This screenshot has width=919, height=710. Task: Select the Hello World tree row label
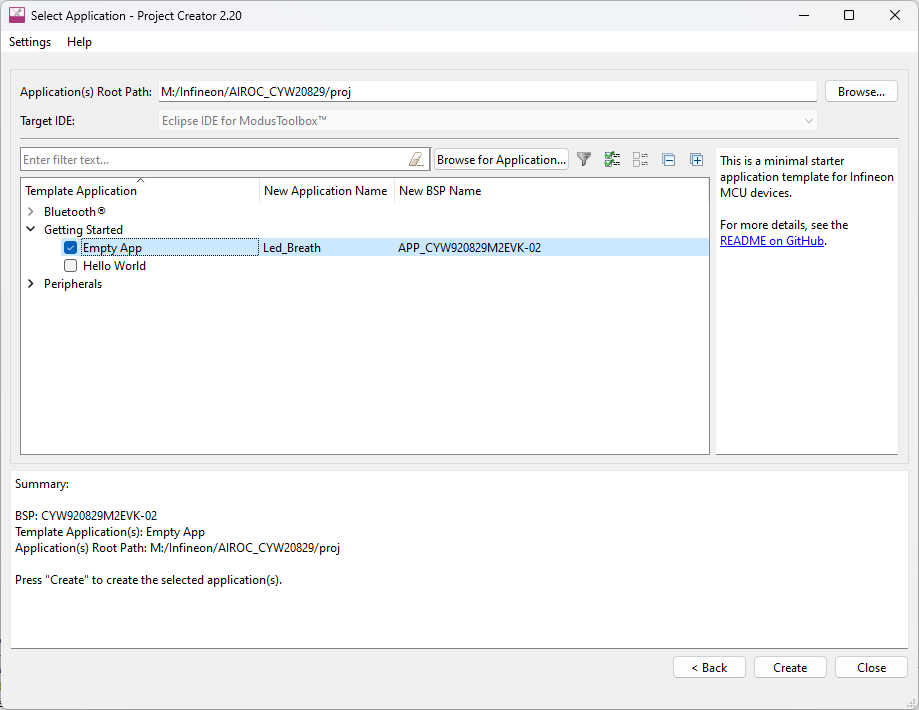click(114, 266)
